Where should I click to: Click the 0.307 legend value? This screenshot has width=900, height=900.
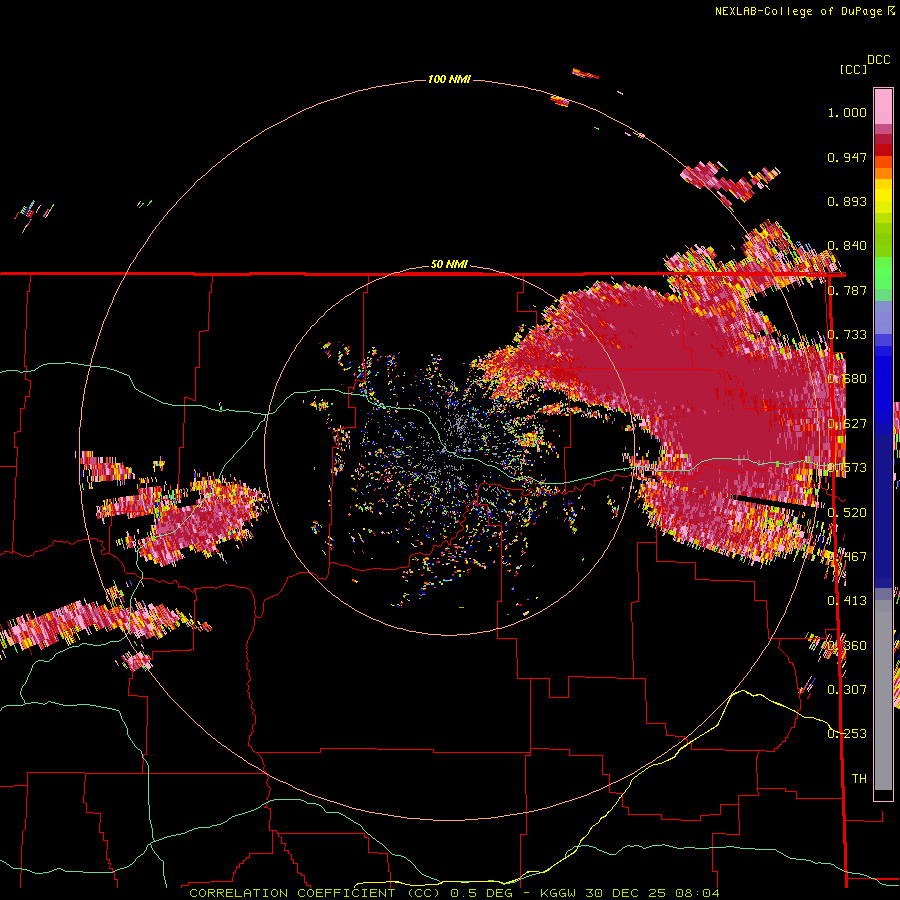pyautogui.click(x=847, y=689)
